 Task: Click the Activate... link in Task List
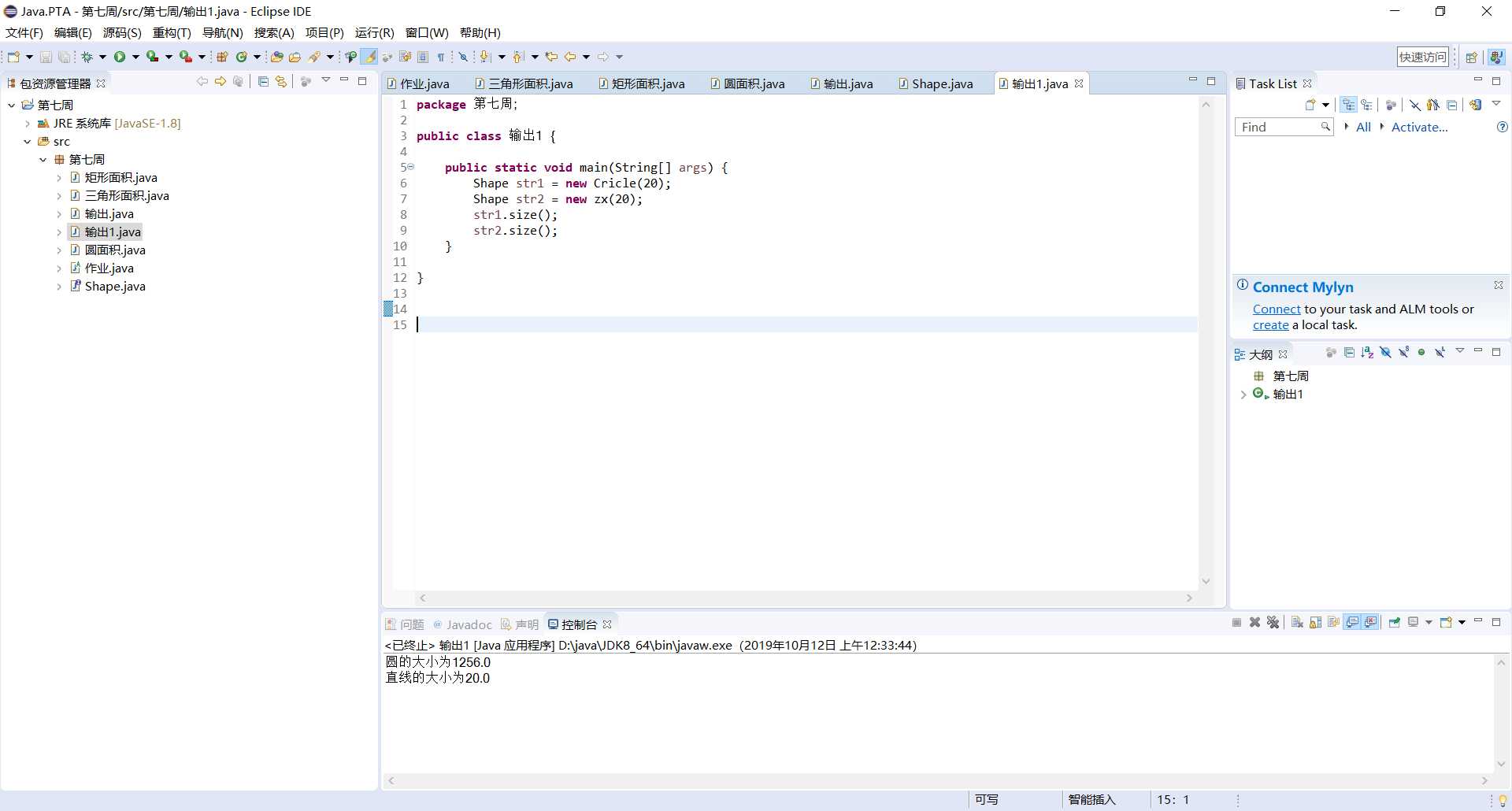pyautogui.click(x=1419, y=127)
